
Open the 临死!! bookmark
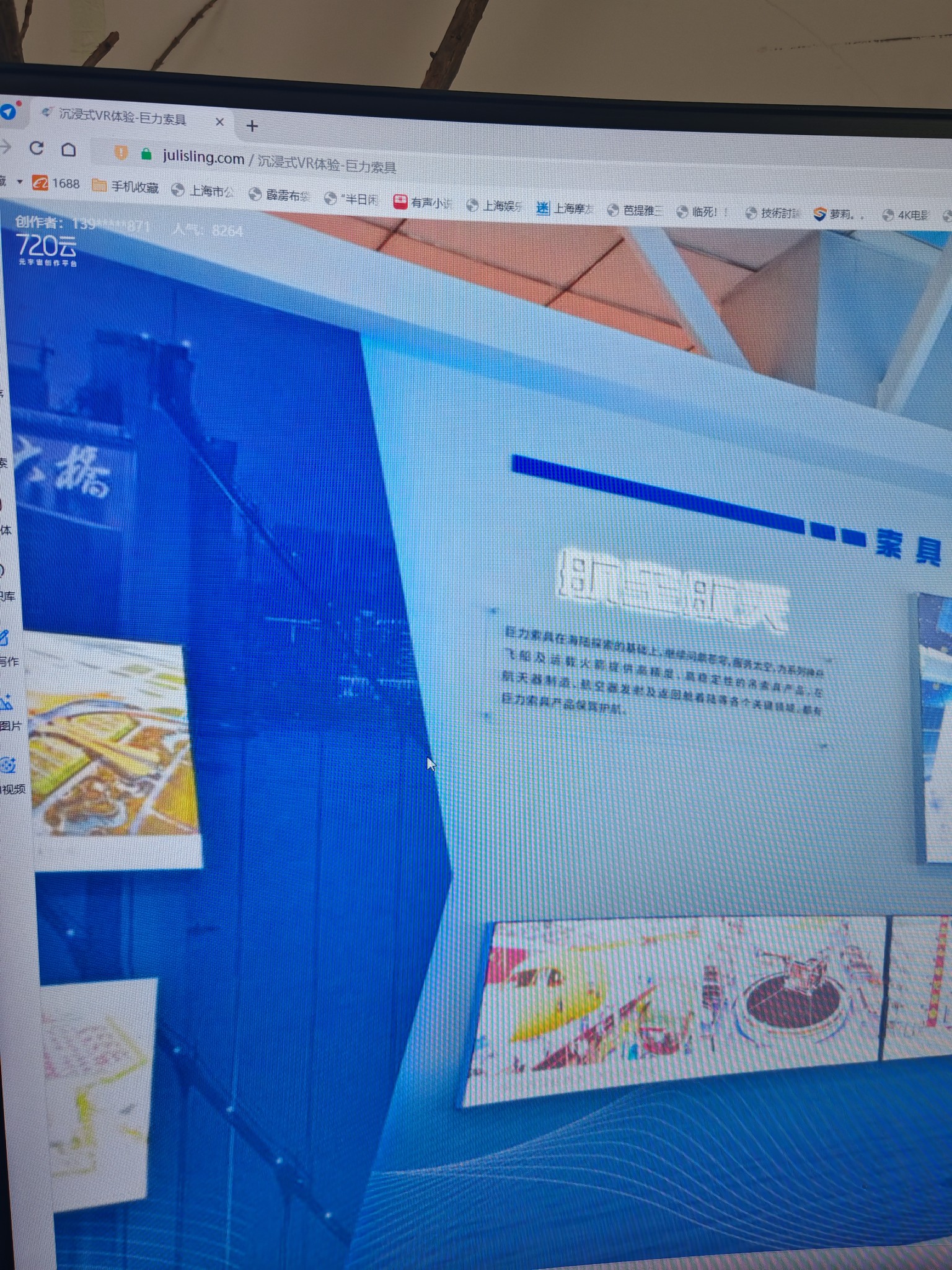point(702,211)
